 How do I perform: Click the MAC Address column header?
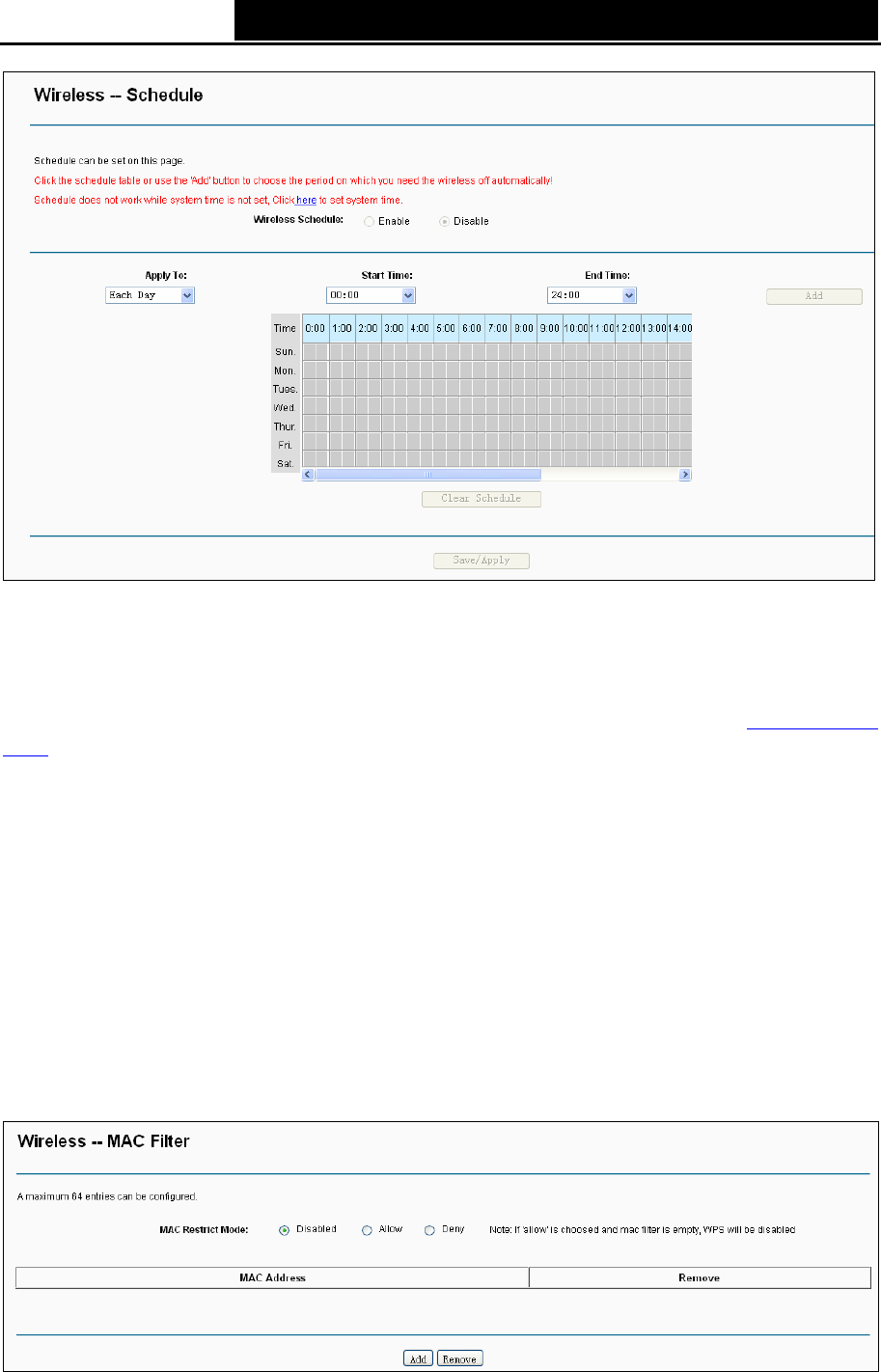pyautogui.click(x=272, y=1277)
